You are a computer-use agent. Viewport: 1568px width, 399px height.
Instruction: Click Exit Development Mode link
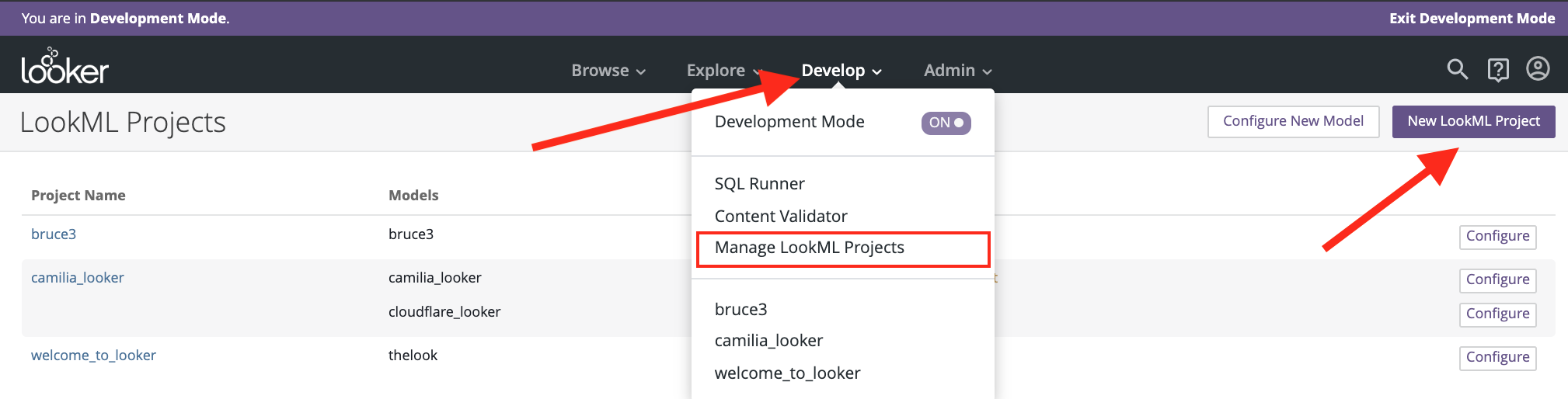pos(1472,18)
